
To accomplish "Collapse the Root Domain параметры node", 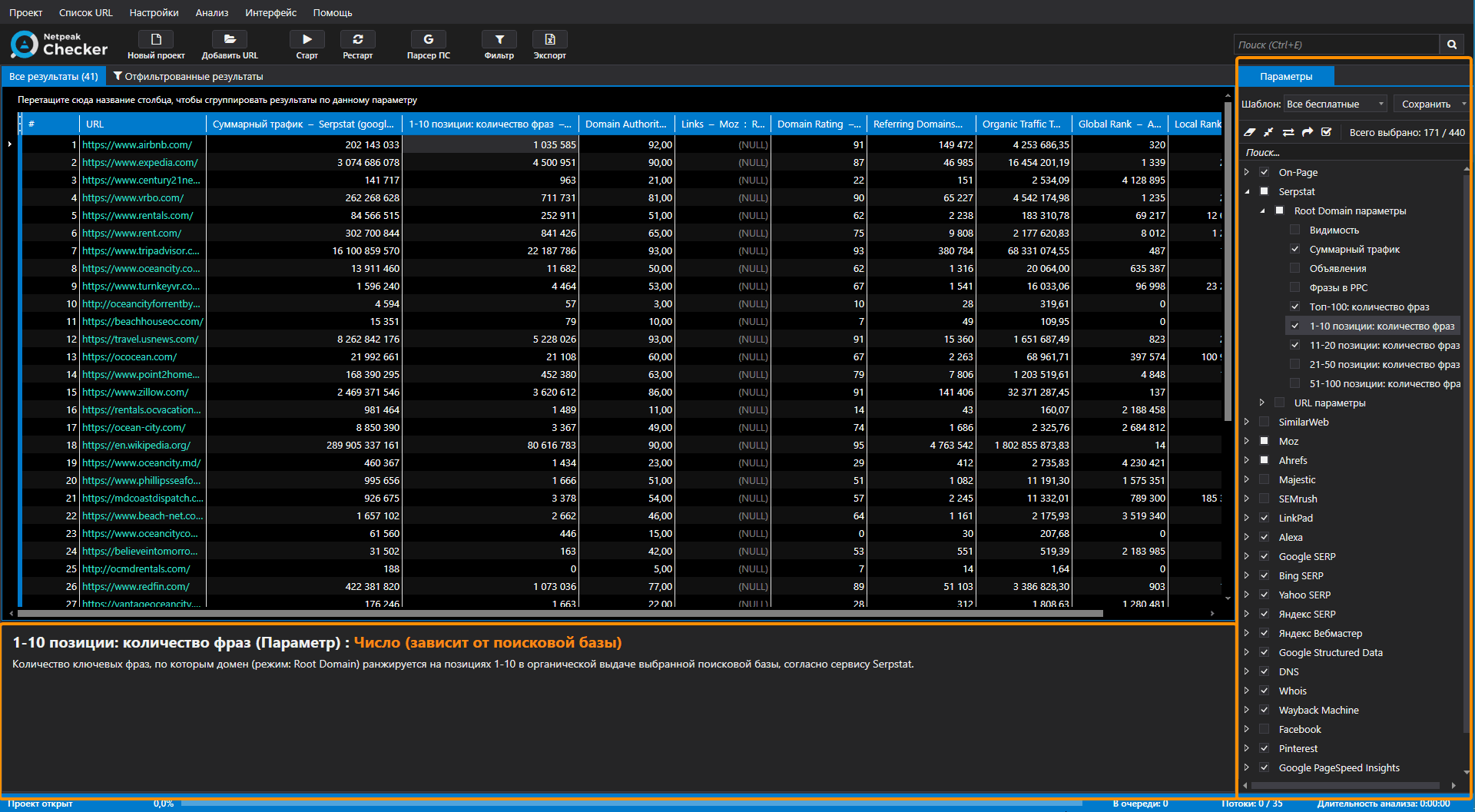I will (x=1262, y=210).
